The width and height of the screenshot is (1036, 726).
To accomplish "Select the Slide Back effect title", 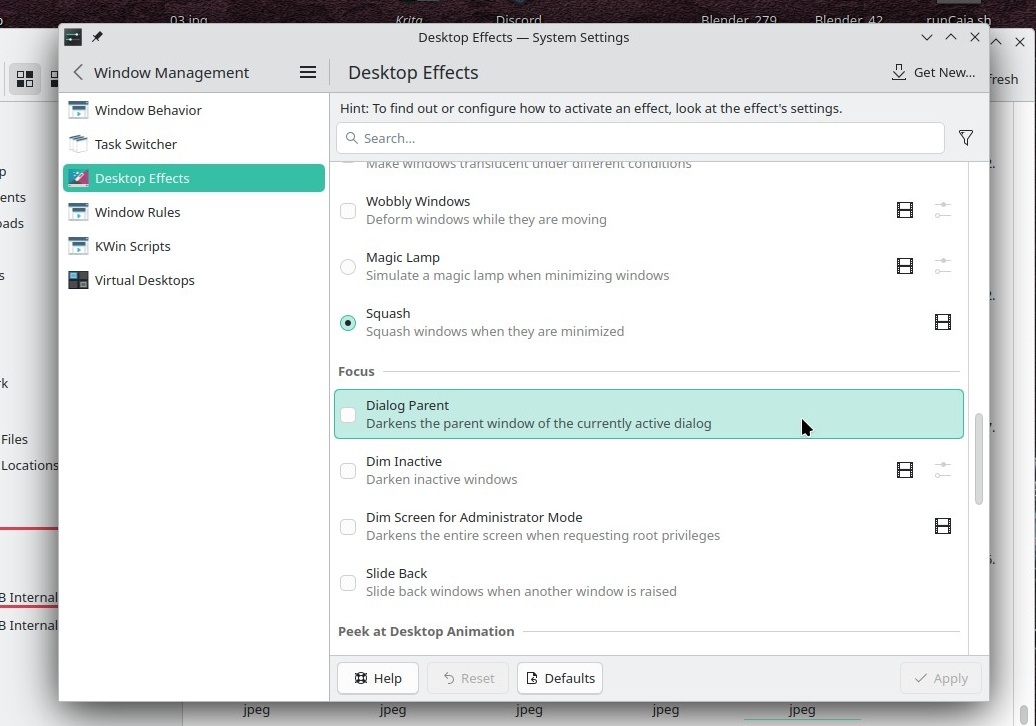I will 396,573.
